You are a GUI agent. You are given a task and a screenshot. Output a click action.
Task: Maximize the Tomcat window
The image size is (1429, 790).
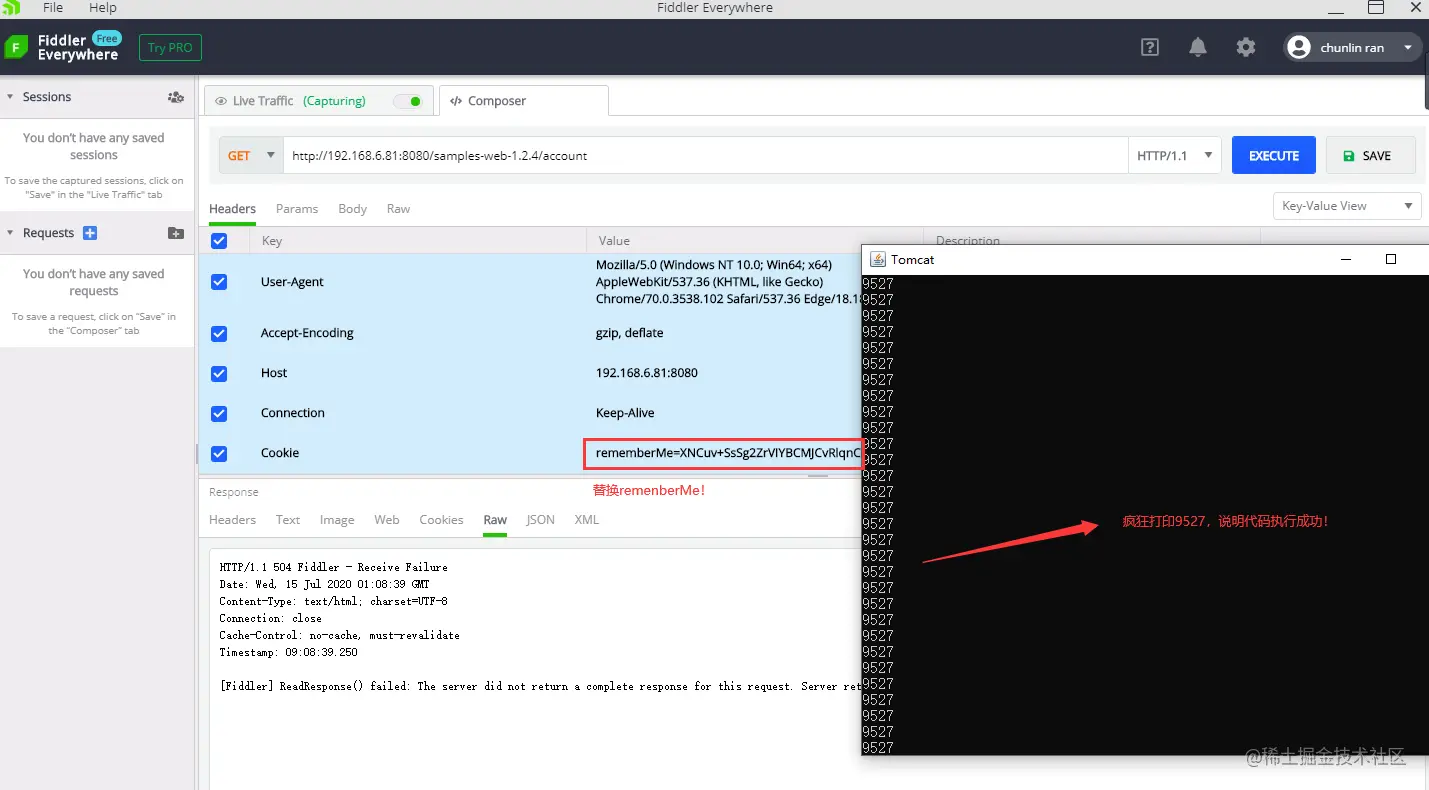[1390, 259]
